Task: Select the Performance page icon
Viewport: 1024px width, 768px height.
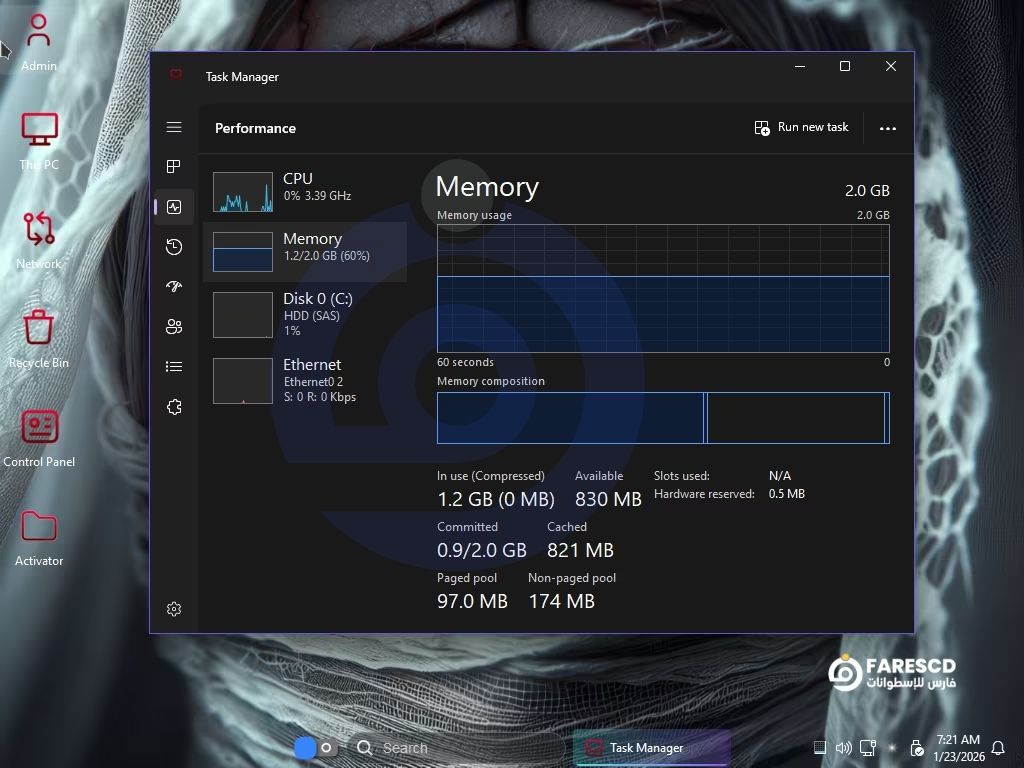Action: click(x=174, y=207)
